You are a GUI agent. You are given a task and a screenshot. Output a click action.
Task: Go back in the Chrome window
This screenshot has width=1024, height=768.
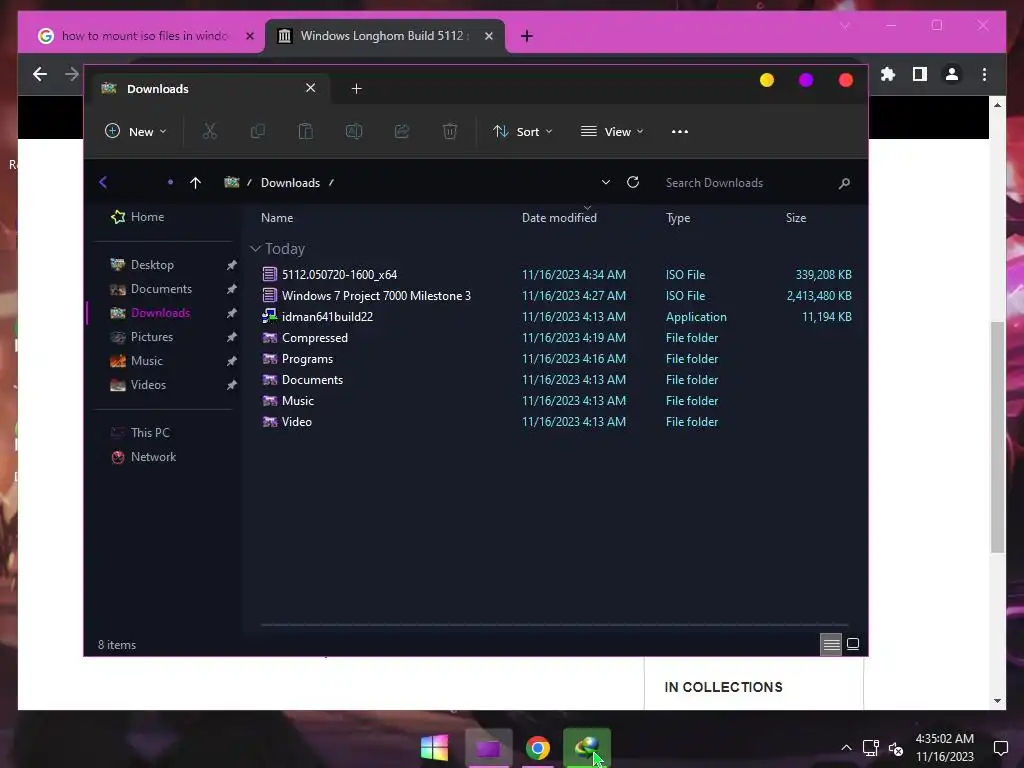click(40, 74)
